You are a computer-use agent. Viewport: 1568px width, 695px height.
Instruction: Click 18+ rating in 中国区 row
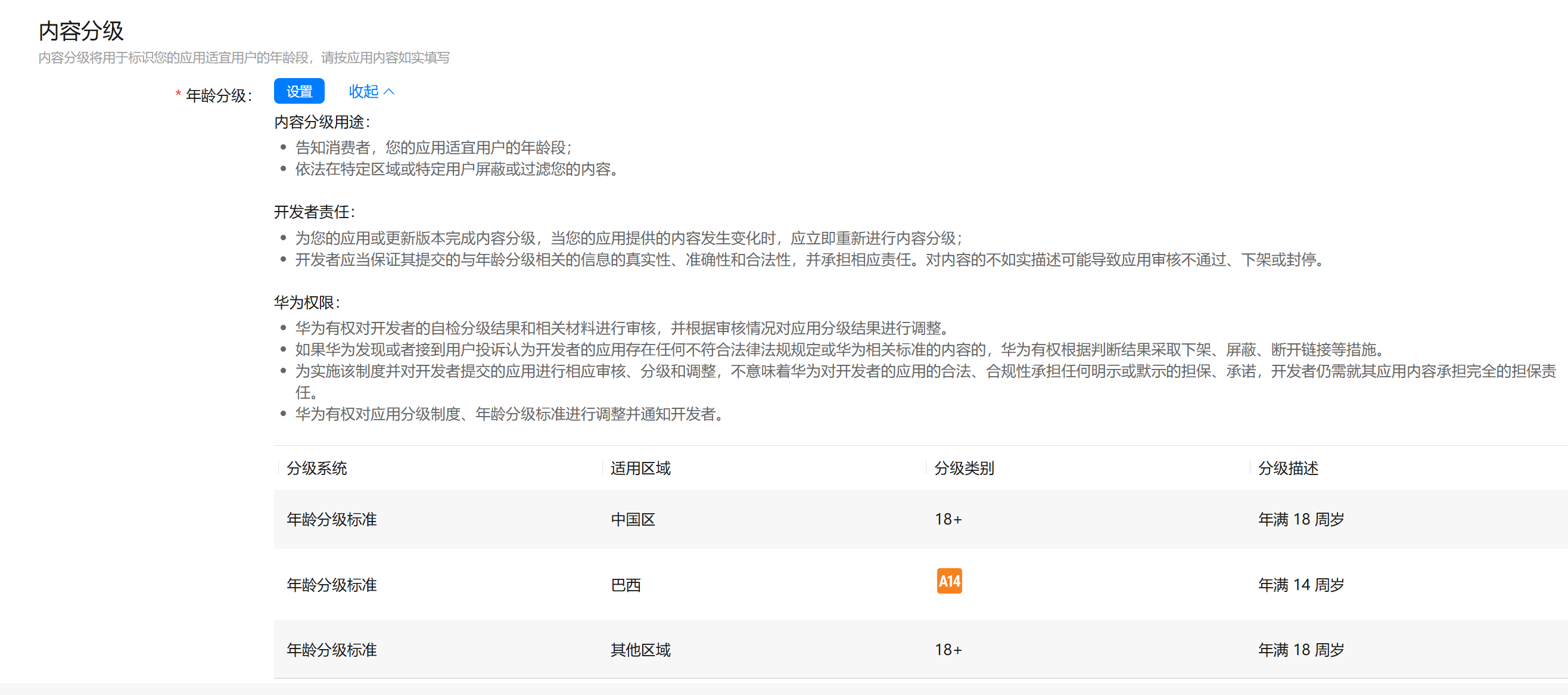tap(948, 519)
